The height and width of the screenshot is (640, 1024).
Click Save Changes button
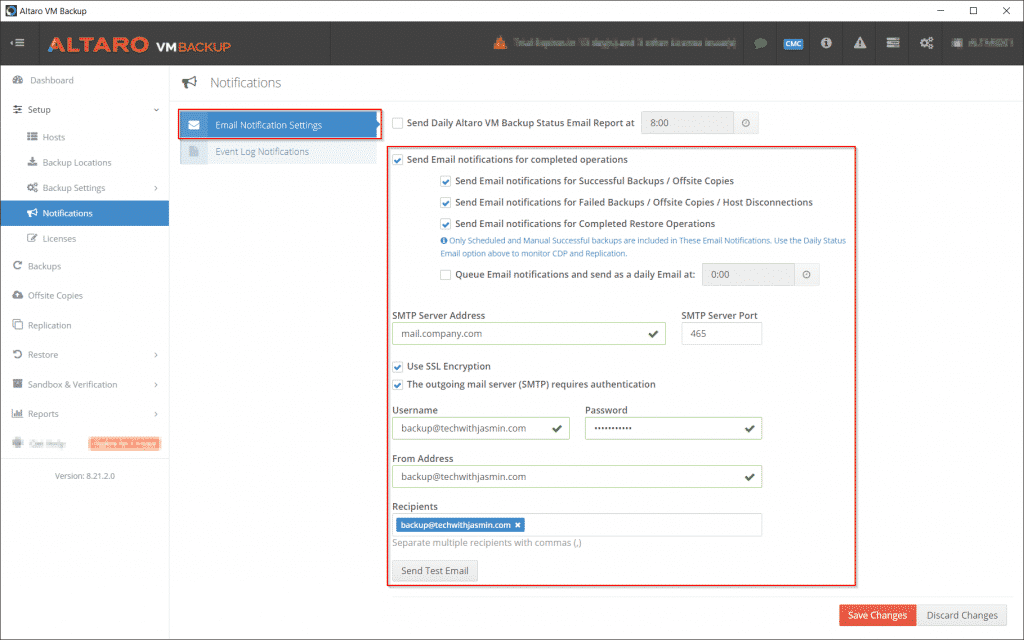click(x=878, y=615)
